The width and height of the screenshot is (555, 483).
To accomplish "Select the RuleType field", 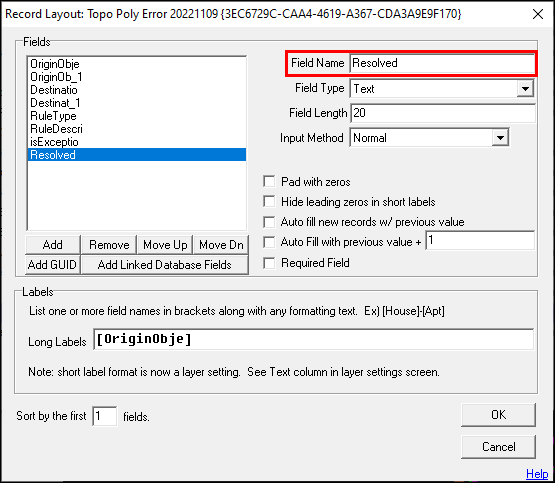I will coord(137,116).
